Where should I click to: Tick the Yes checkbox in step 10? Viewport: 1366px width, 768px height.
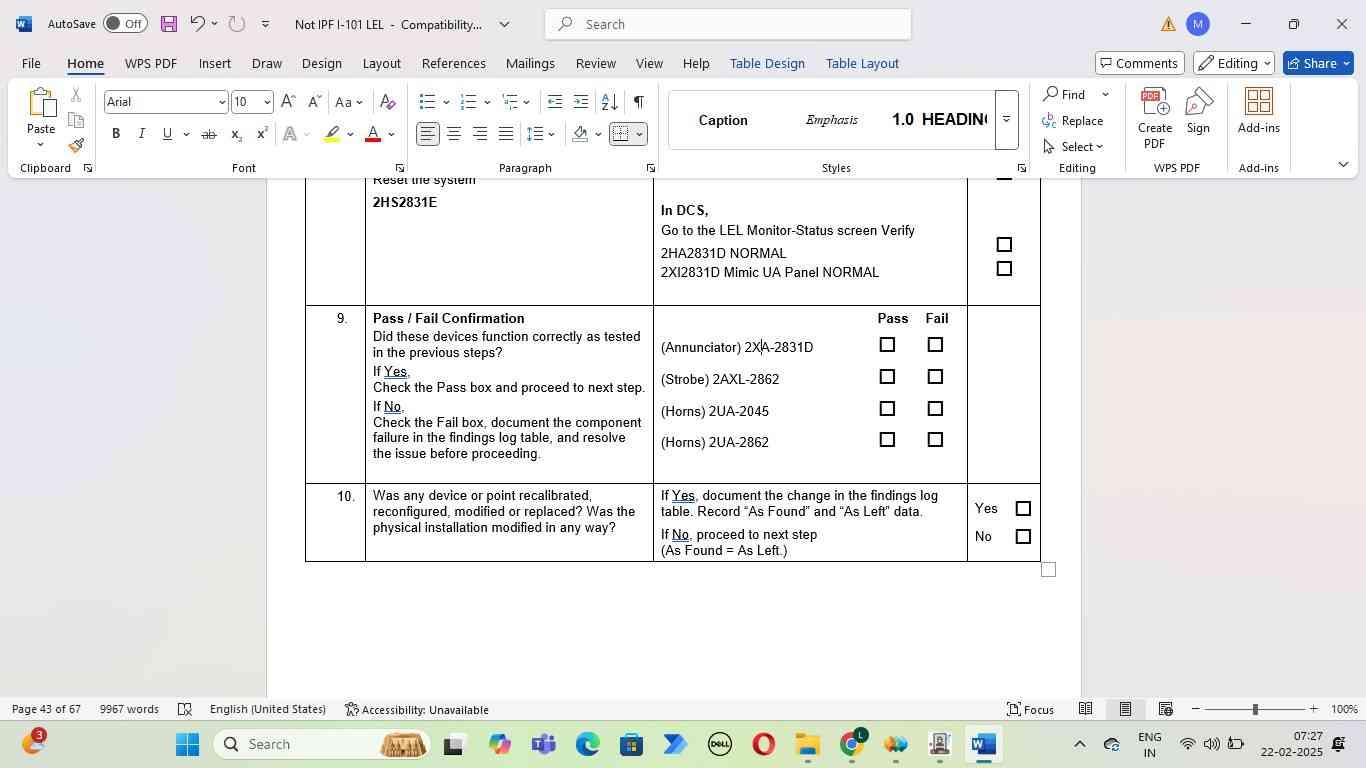coord(1023,509)
